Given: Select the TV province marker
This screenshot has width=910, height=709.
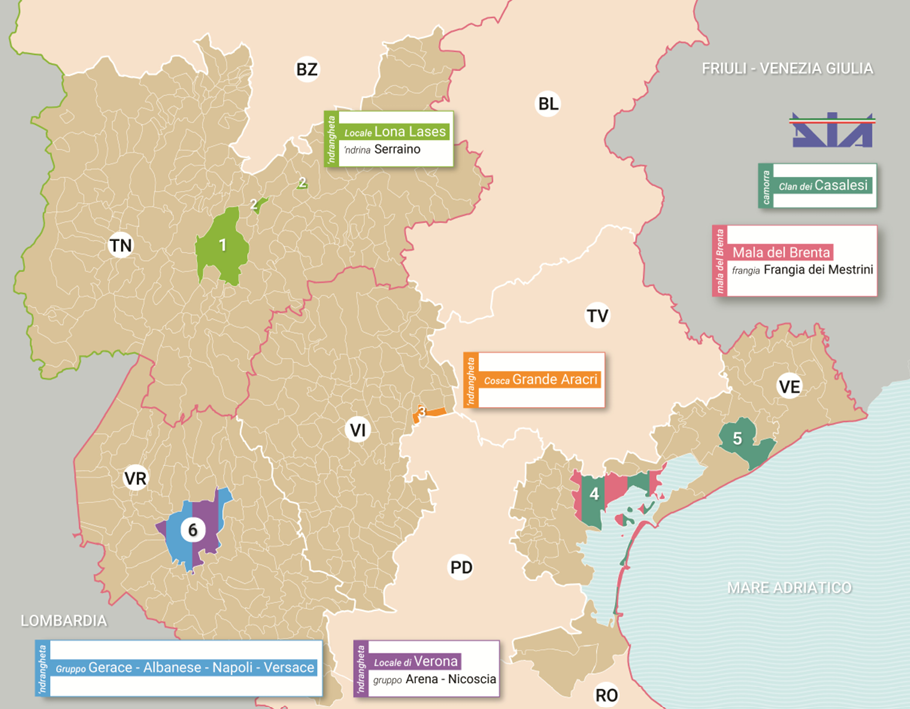Looking at the screenshot, I should 597,316.
